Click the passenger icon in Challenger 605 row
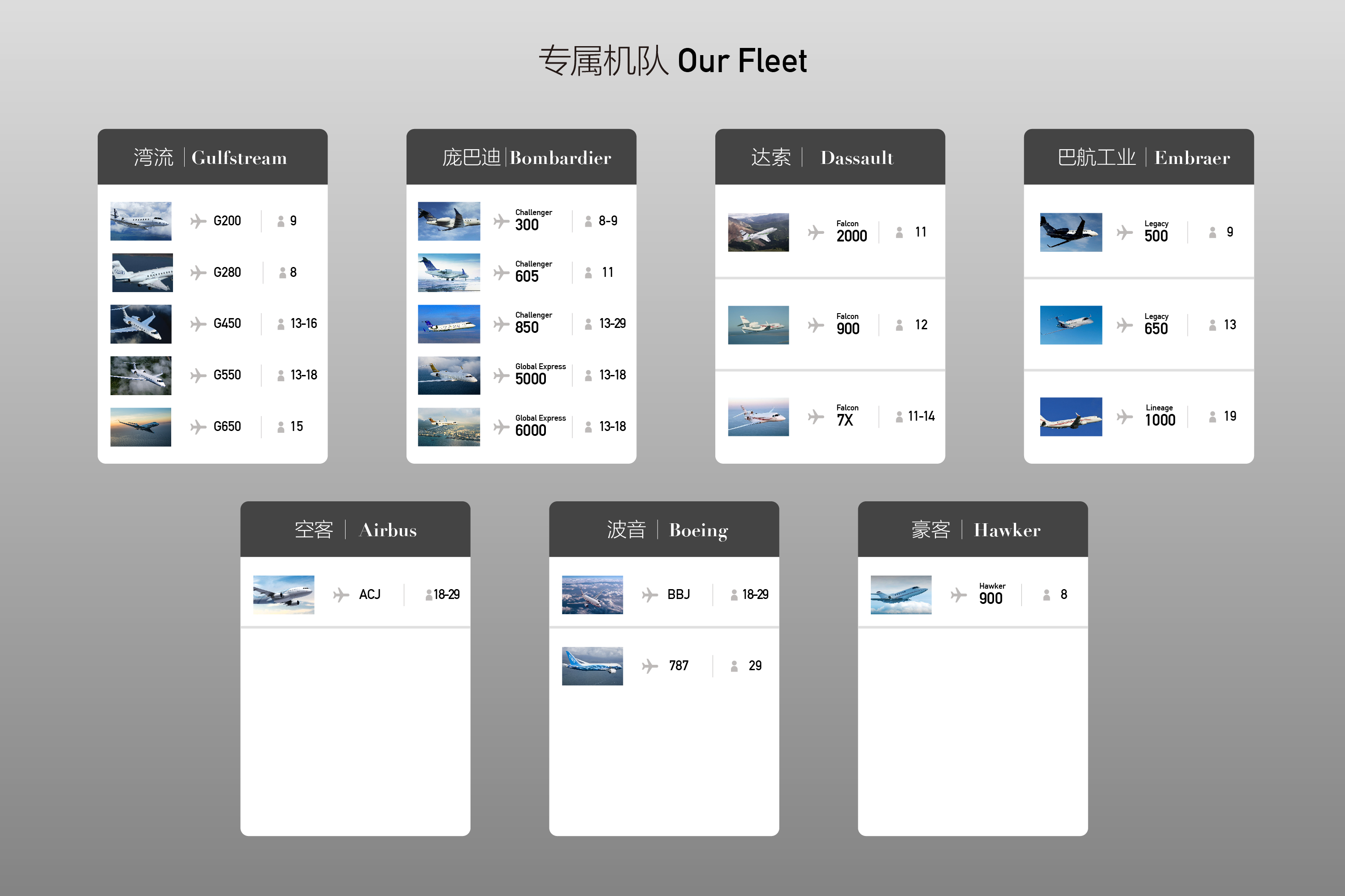 pyautogui.click(x=588, y=273)
